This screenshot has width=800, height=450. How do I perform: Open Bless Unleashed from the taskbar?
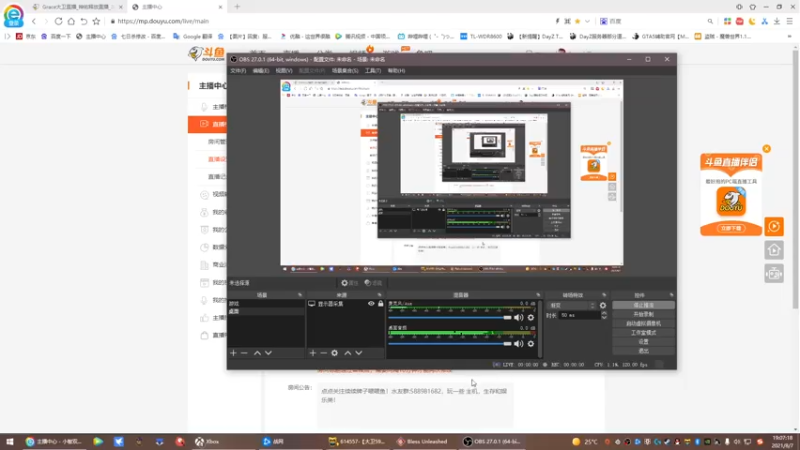tap(422, 442)
